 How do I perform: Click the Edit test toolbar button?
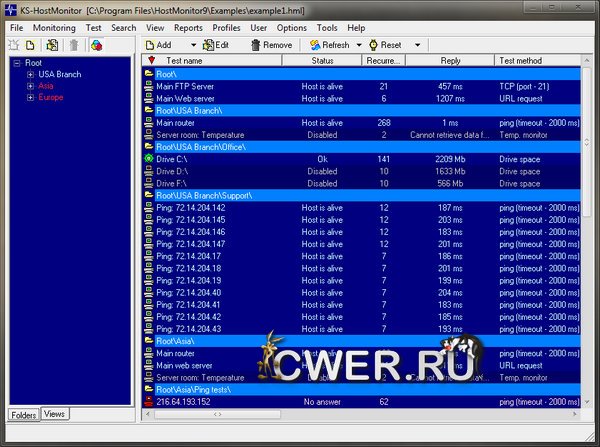(215, 45)
